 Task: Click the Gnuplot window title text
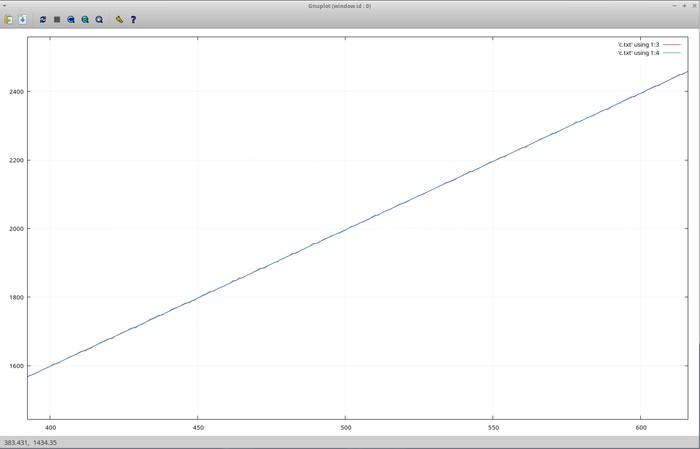click(x=348, y=5)
